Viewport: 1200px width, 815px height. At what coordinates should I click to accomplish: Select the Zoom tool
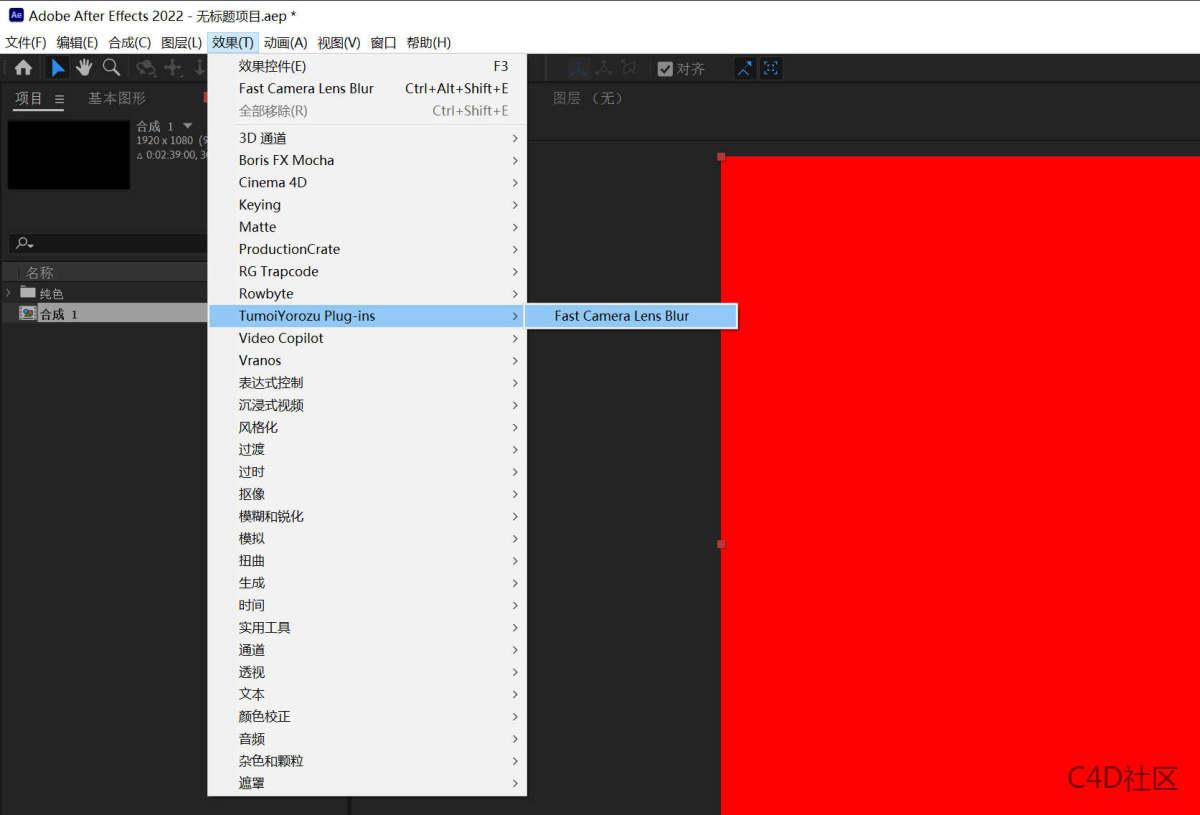pos(112,68)
